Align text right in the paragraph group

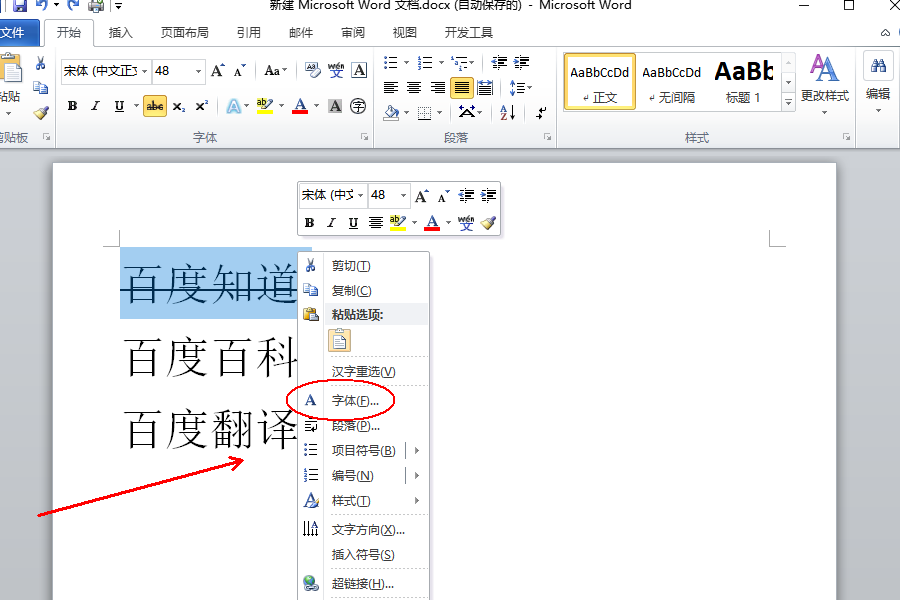tap(438, 88)
